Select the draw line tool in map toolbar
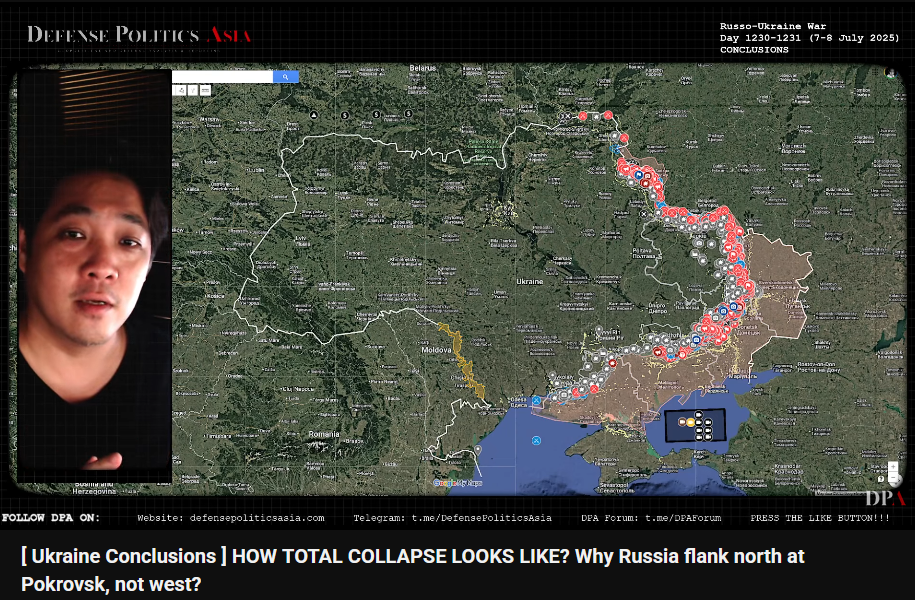This screenshot has height=600, width=915. coord(181,90)
